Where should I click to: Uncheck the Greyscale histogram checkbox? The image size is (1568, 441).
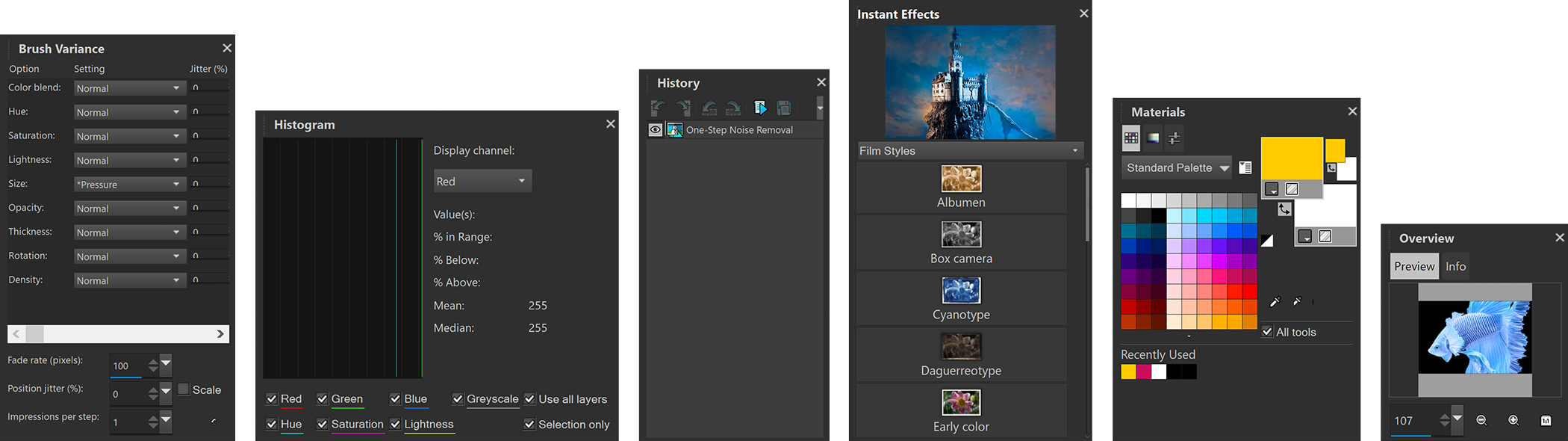point(458,399)
